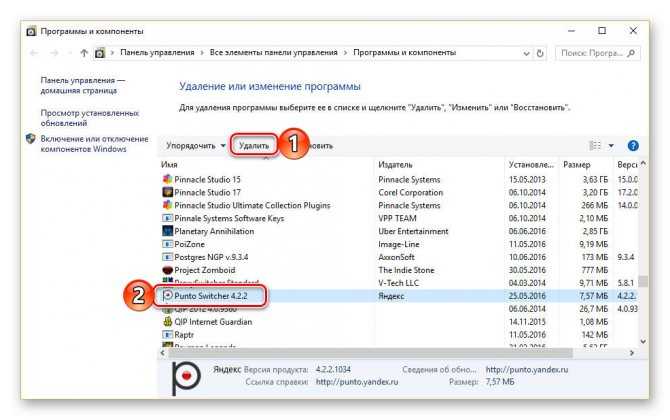Image resolution: width=670 pixels, height=420 pixels.
Task: Click the Raptr program icon
Action: 168,335
